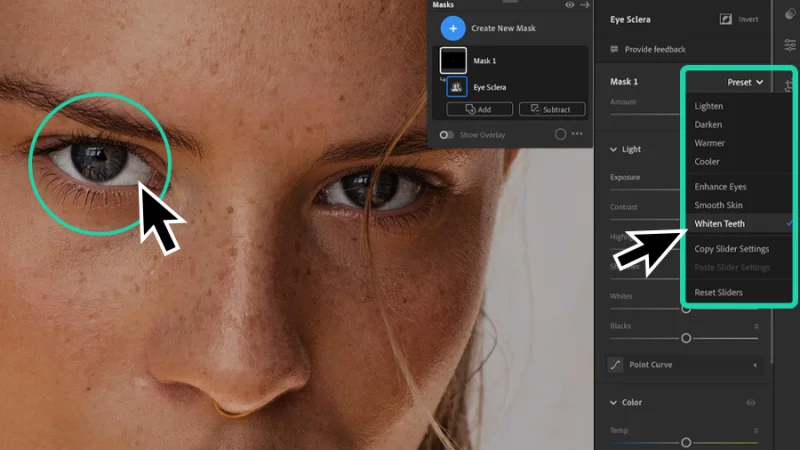Click the Add button in Masks panel
Image resolution: width=800 pixels, height=450 pixels.
[x=480, y=109]
